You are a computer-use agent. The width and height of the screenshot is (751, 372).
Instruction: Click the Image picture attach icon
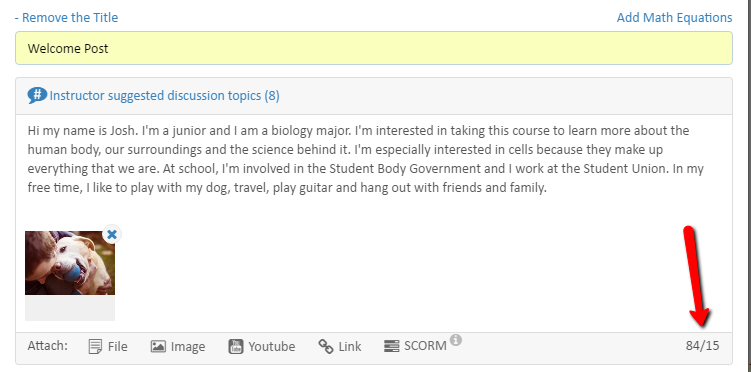(158, 346)
